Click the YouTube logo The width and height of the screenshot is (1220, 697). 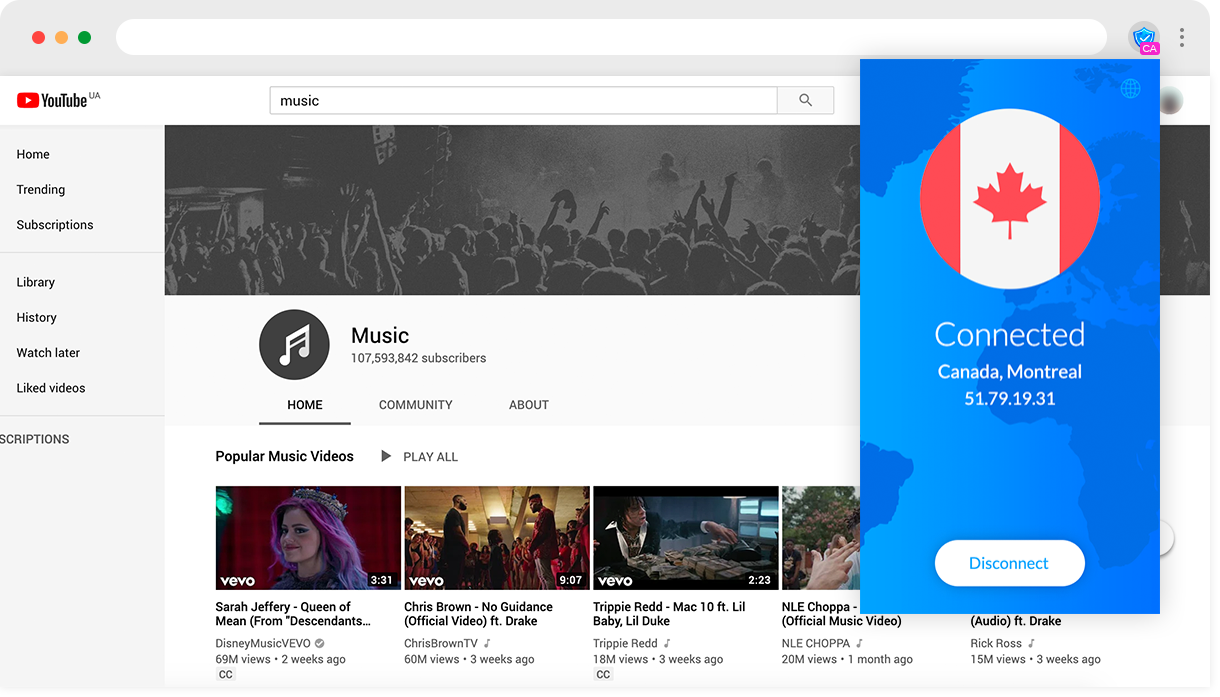point(52,100)
